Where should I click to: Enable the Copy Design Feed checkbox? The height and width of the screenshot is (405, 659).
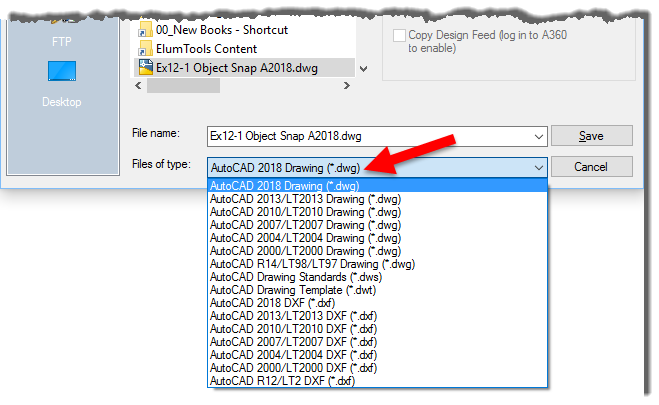tap(399, 35)
